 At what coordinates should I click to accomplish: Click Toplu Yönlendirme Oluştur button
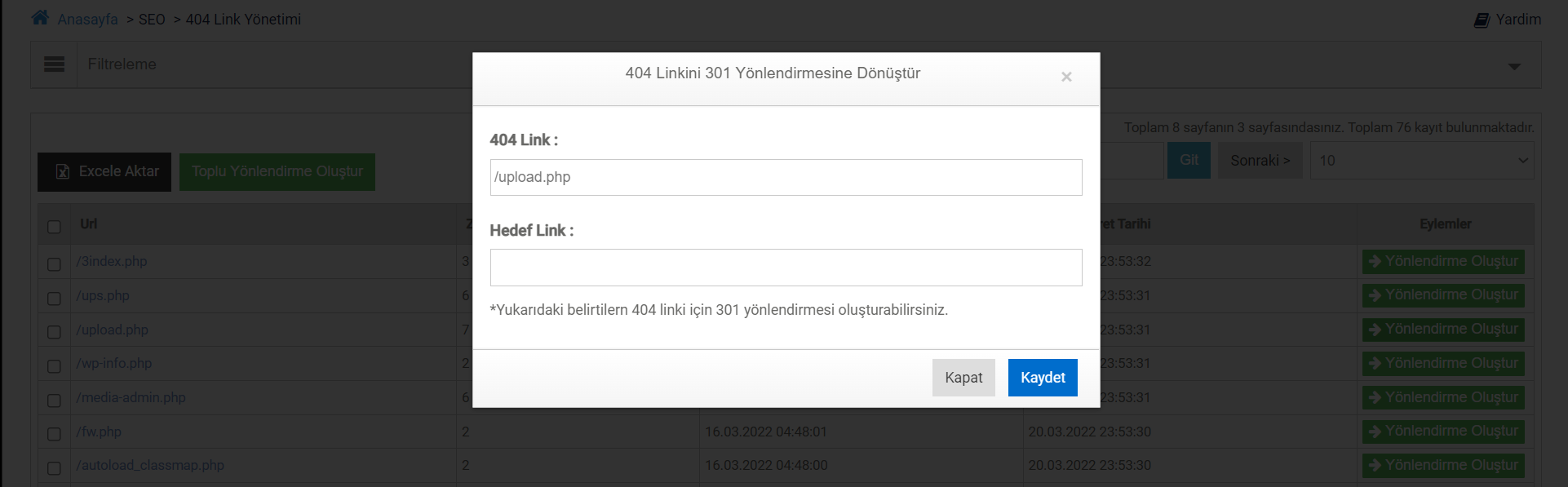pyautogui.click(x=277, y=172)
